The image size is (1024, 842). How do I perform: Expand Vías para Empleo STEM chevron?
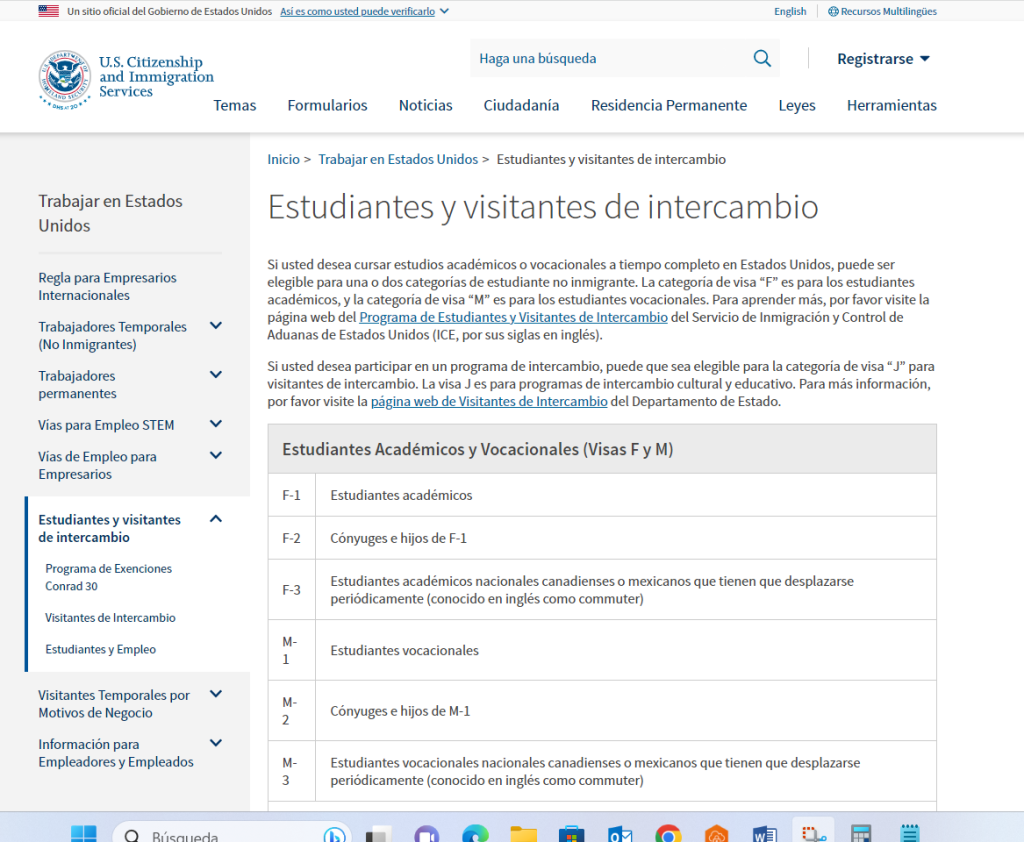(216, 424)
